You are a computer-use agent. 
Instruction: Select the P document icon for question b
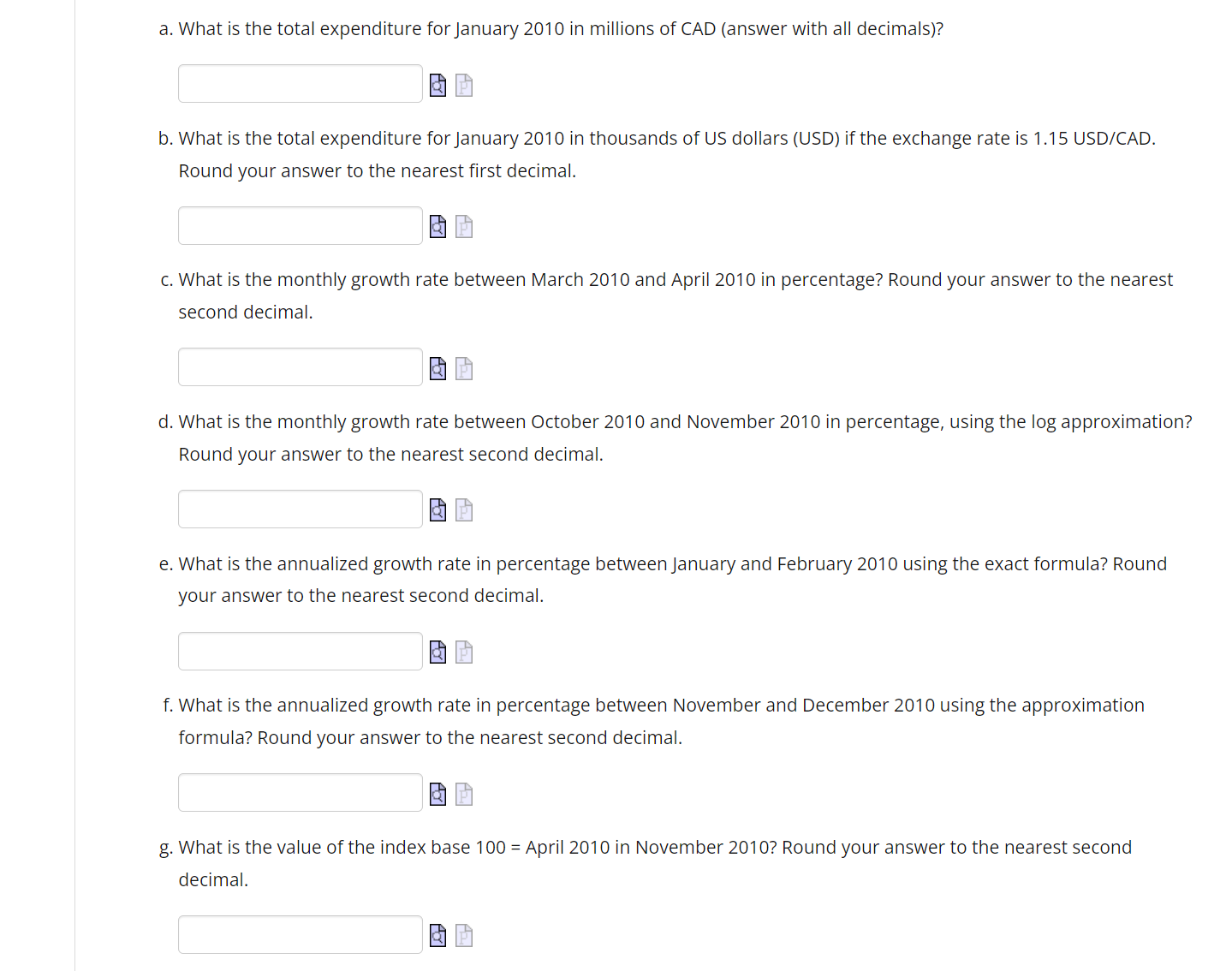463,226
